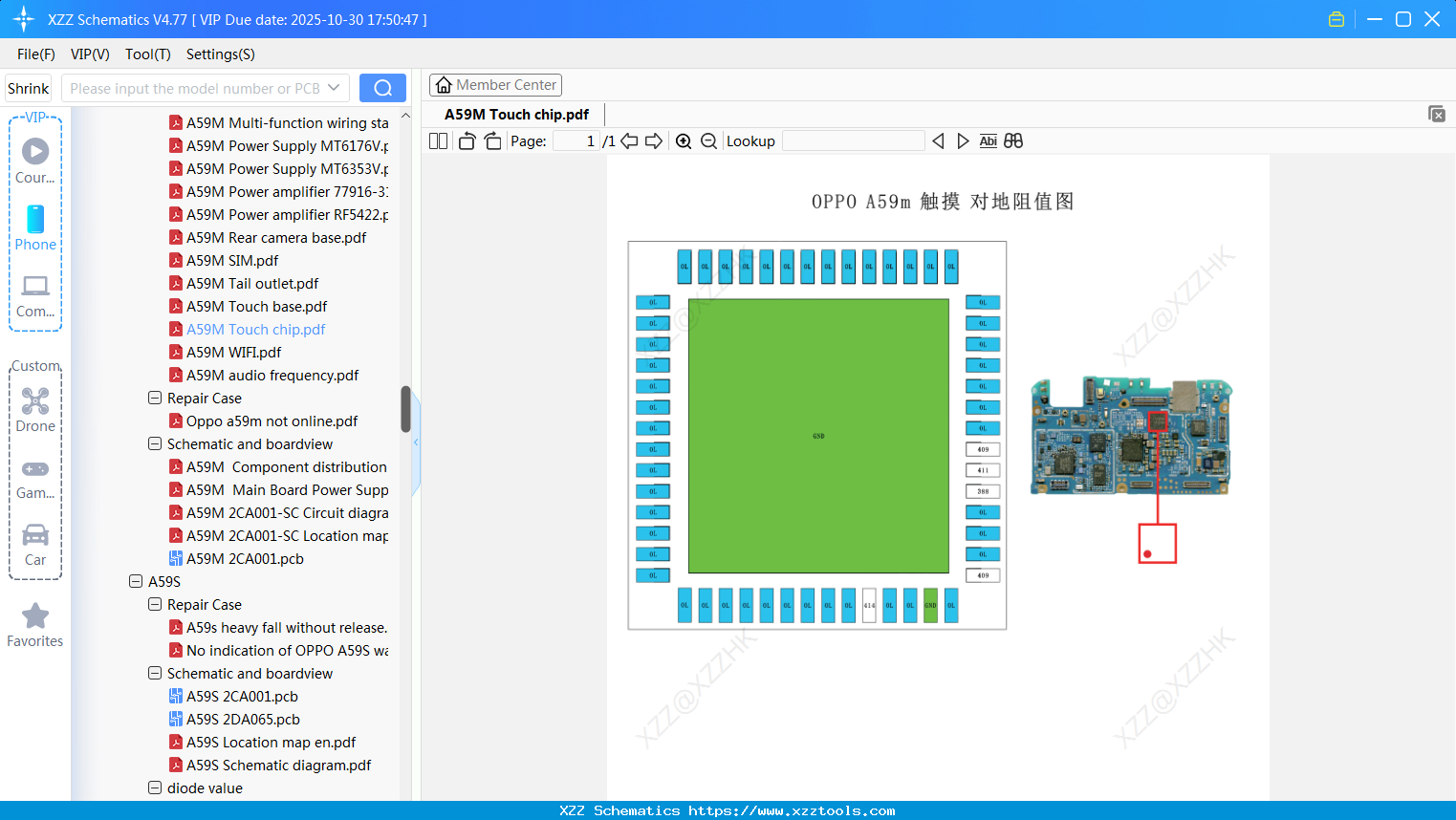
Task: Collapse the A59S tree branch
Action: coord(135,581)
